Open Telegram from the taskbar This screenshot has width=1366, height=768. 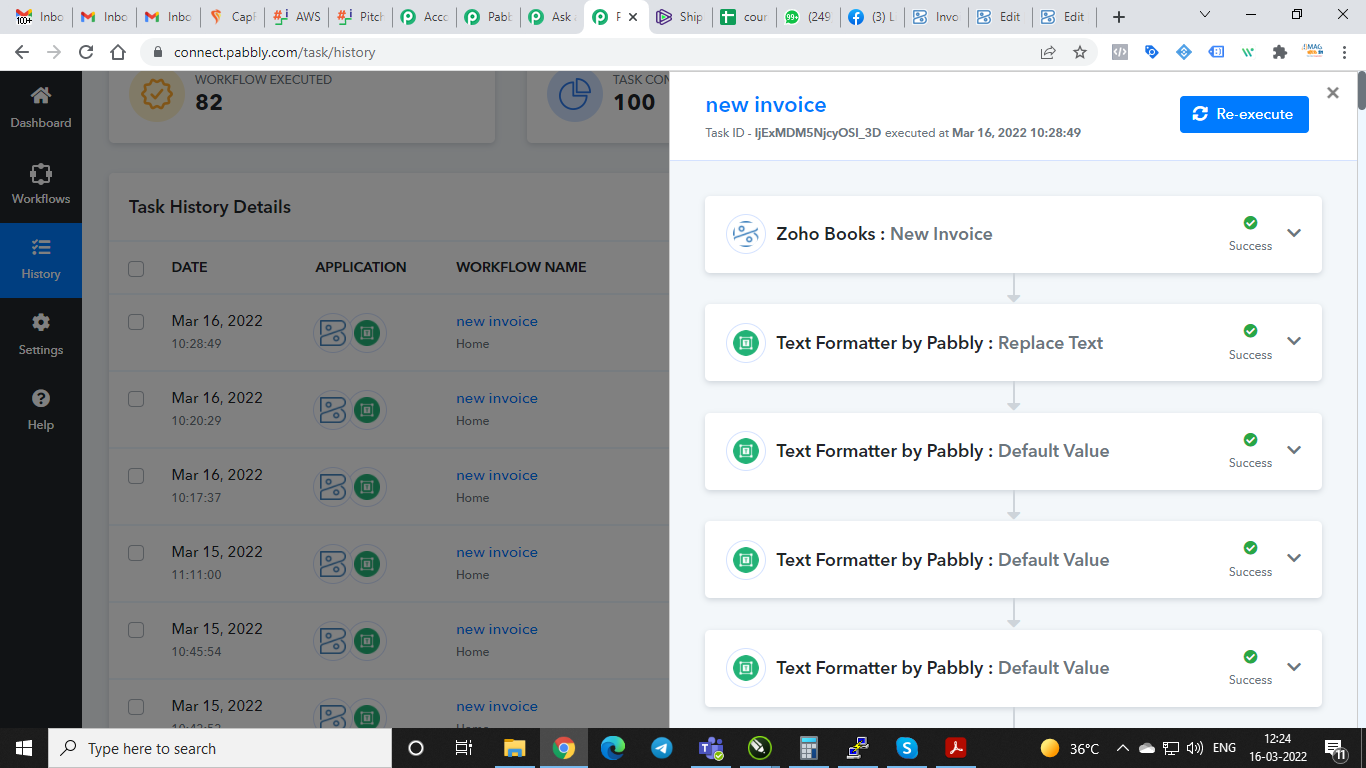pos(661,748)
